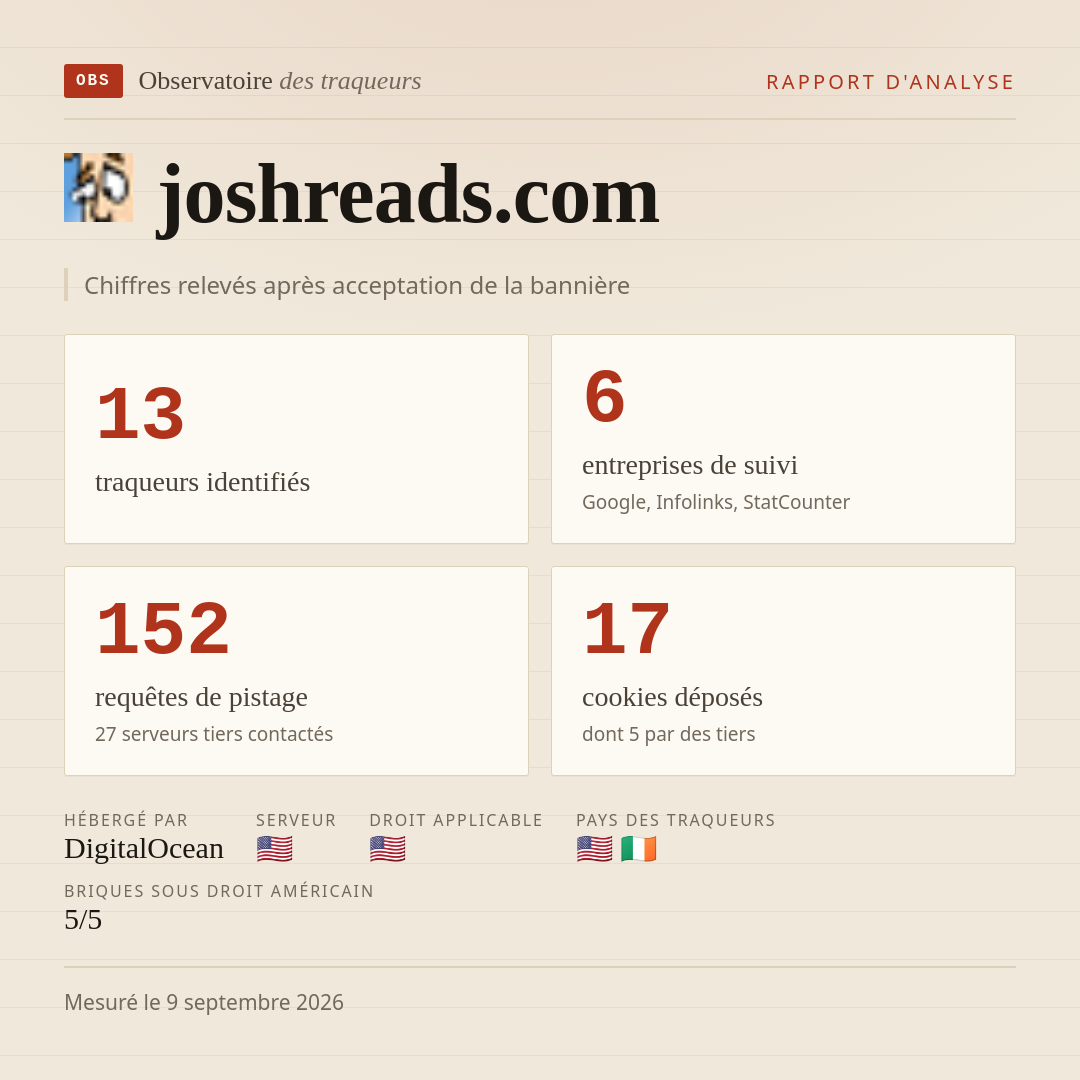Click the cookies déposés label
The width and height of the screenshot is (1080, 1080).
(x=672, y=697)
